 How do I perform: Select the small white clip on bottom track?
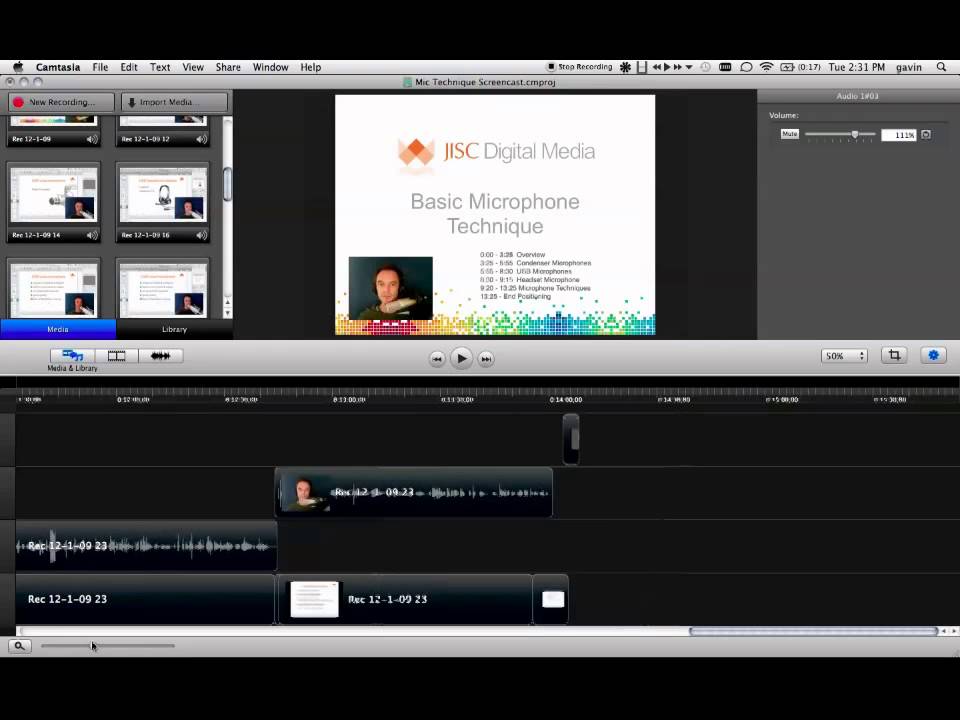(x=551, y=599)
